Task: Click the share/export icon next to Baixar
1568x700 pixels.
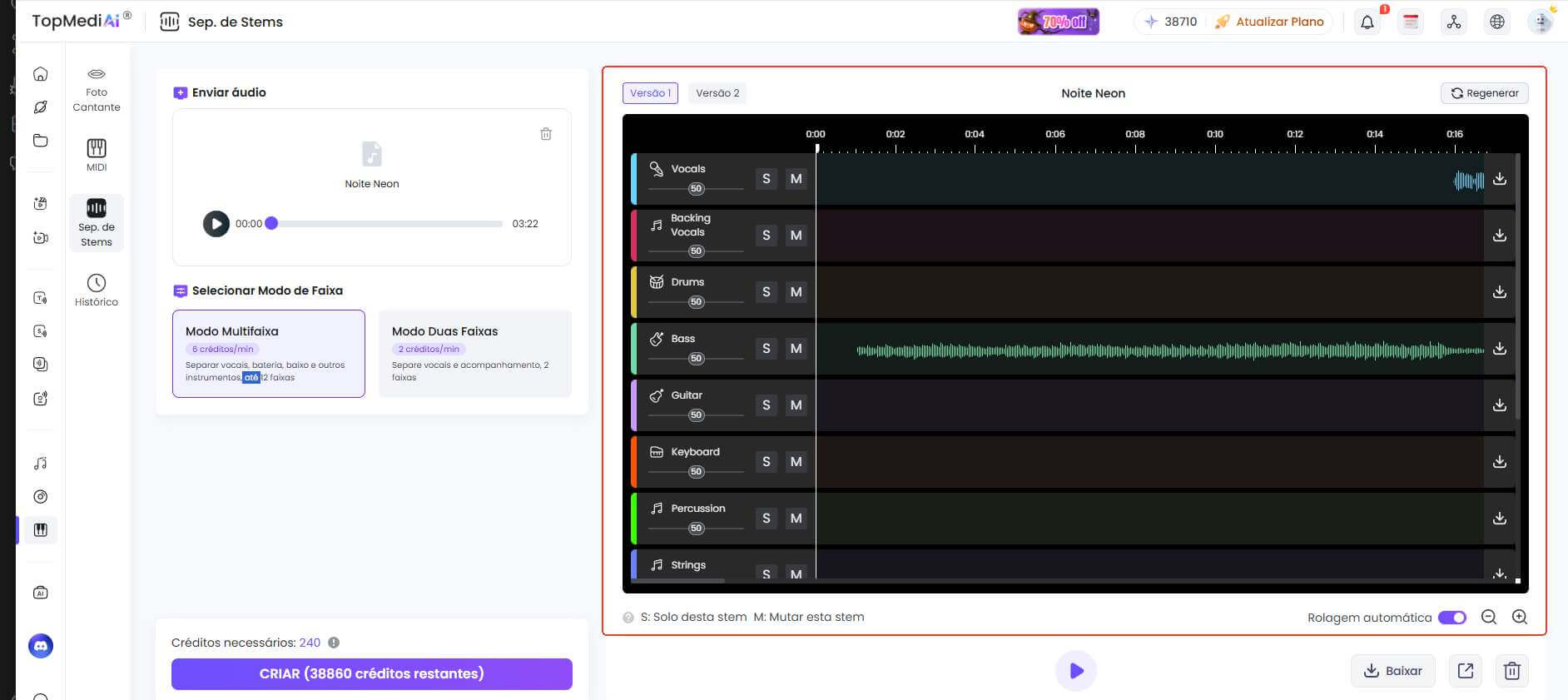Action: 1465,671
